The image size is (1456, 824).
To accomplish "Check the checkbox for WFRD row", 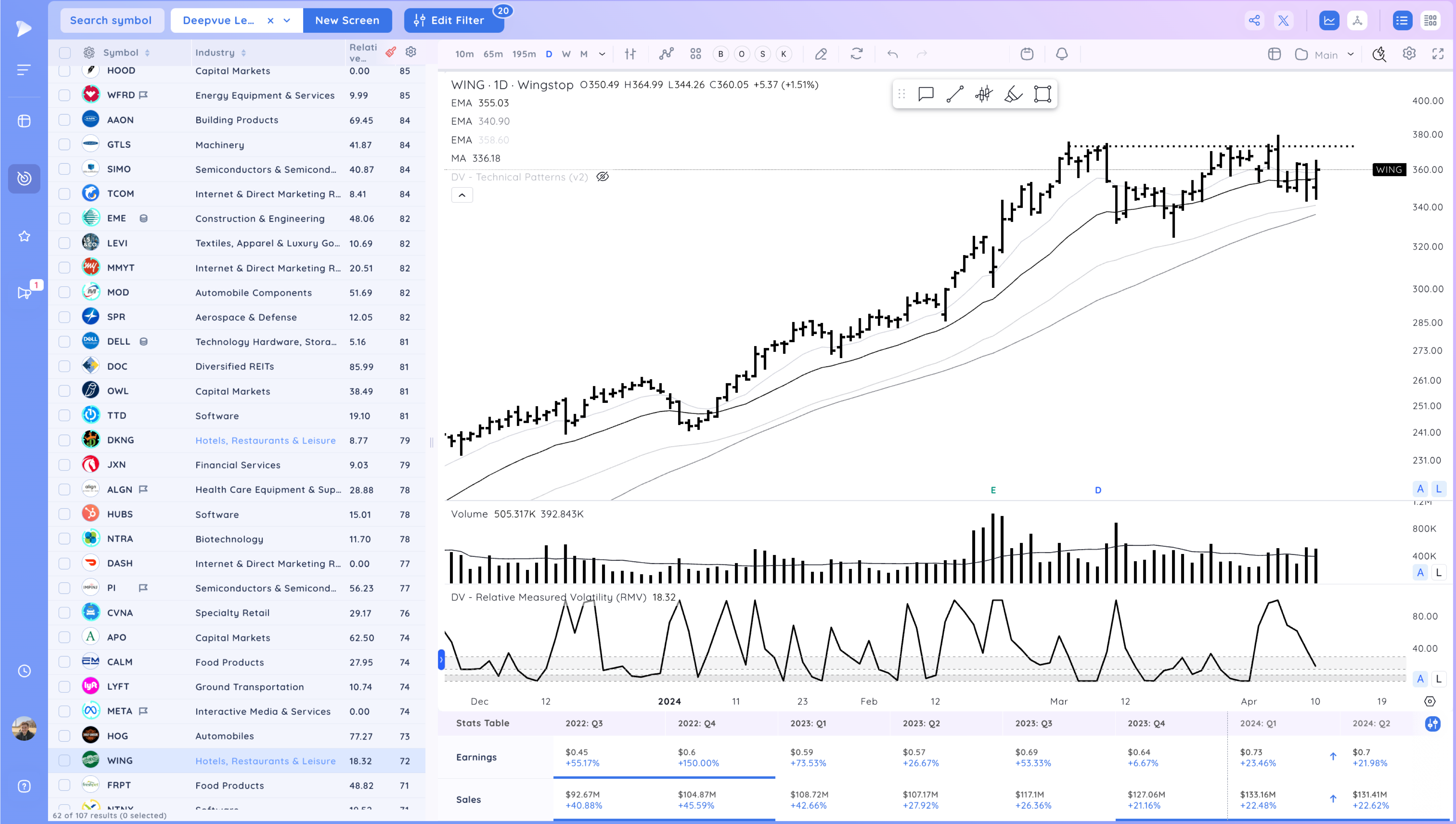I will pos(64,95).
